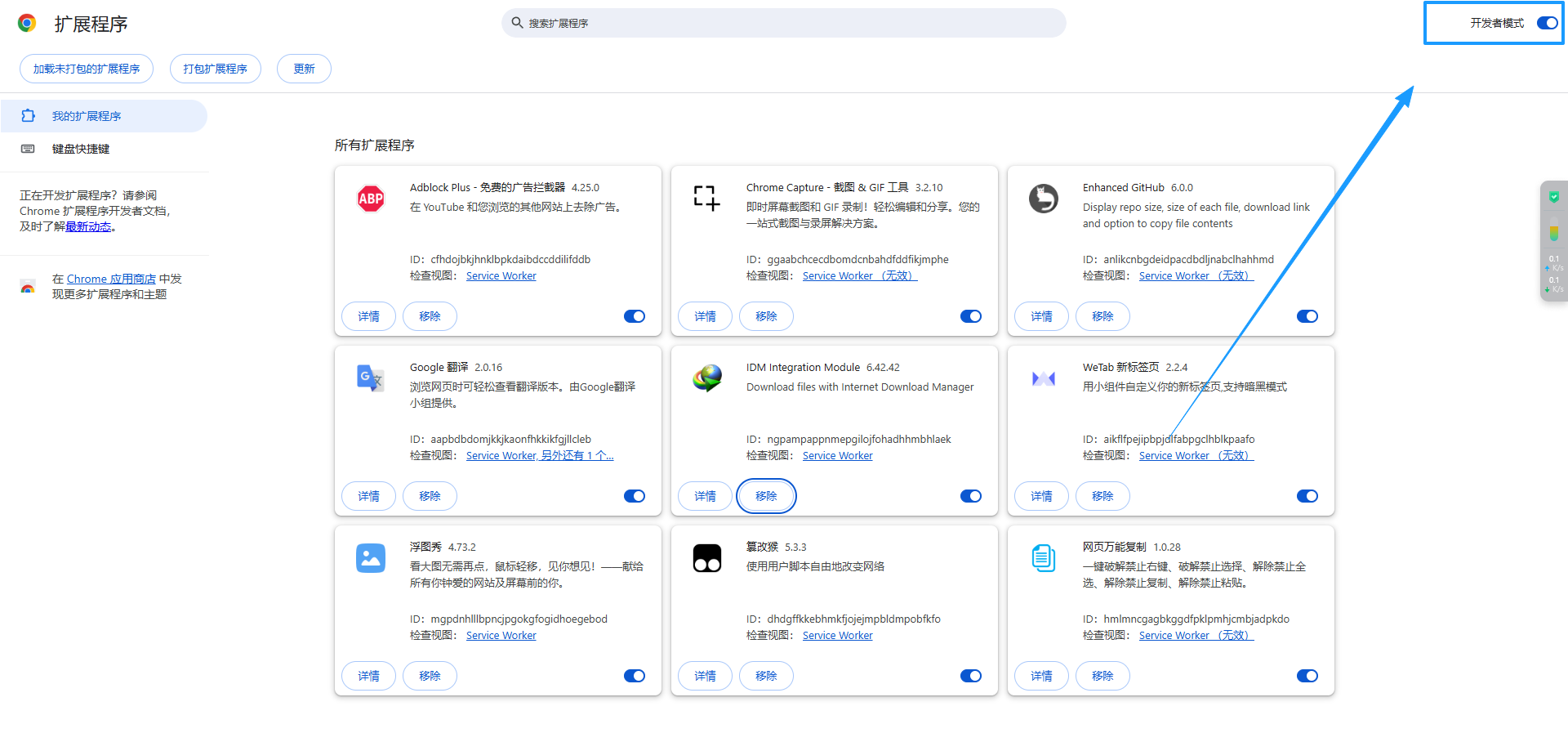The height and width of the screenshot is (751, 1568).
Task: Open 键盘快捷键 in sidebar
Action: click(104, 149)
